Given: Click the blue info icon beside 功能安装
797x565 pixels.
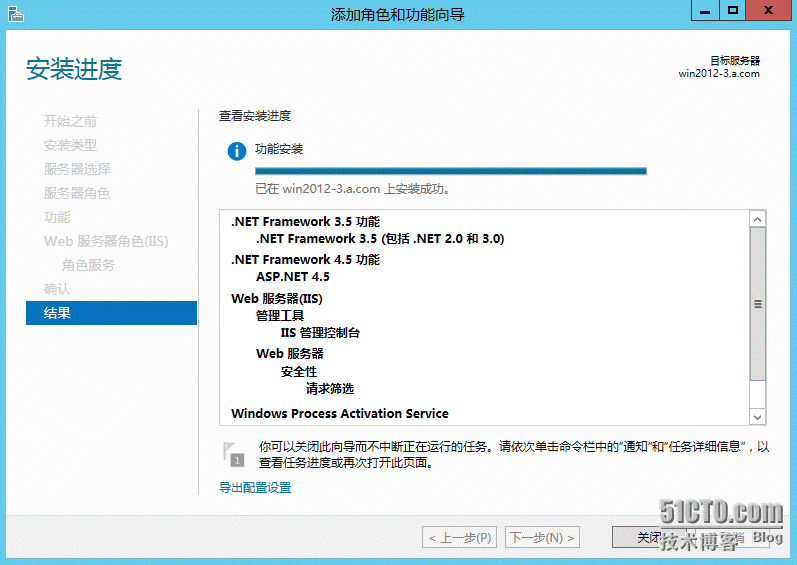Looking at the screenshot, I should tap(237, 151).
